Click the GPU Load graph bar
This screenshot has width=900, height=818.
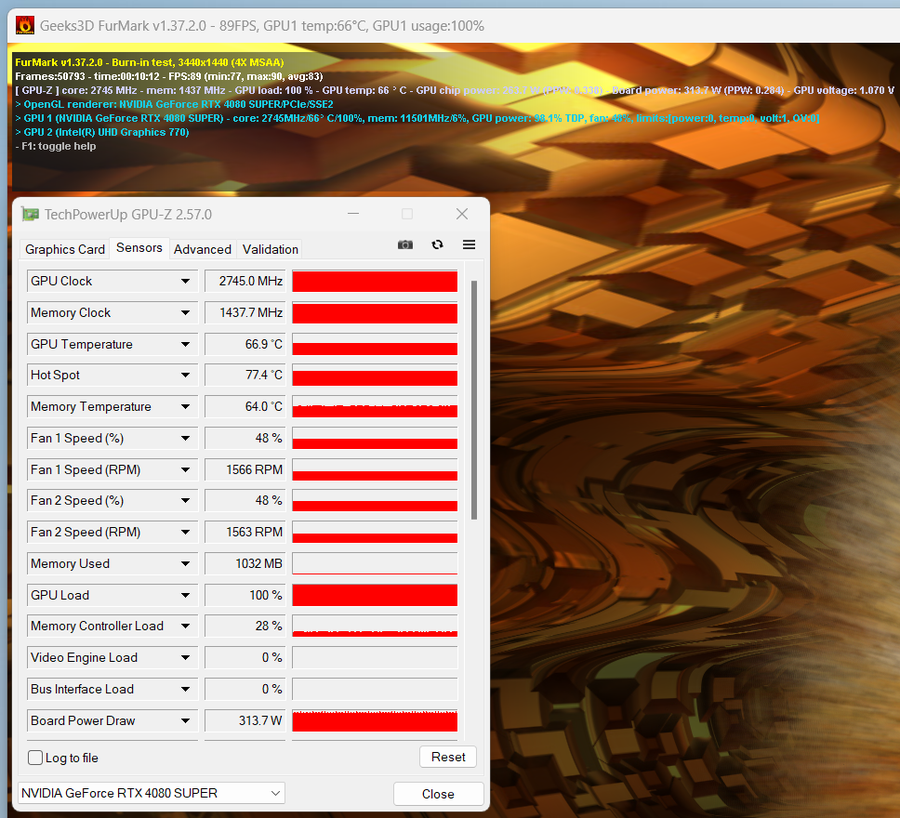point(375,595)
